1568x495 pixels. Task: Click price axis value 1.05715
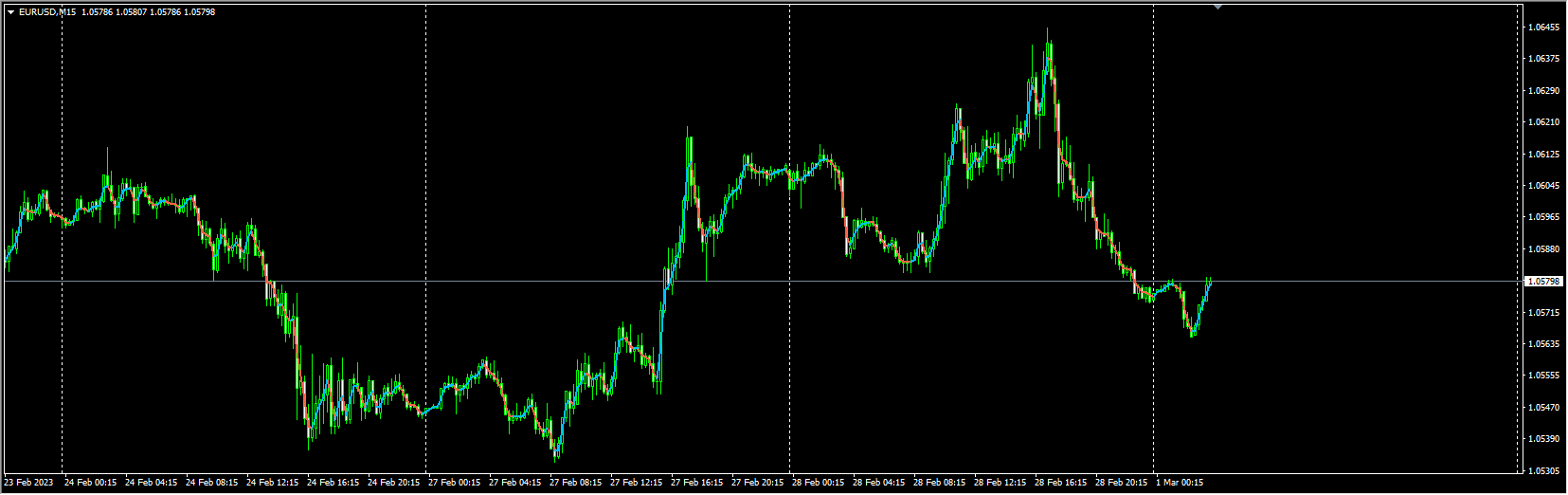tap(1543, 313)
